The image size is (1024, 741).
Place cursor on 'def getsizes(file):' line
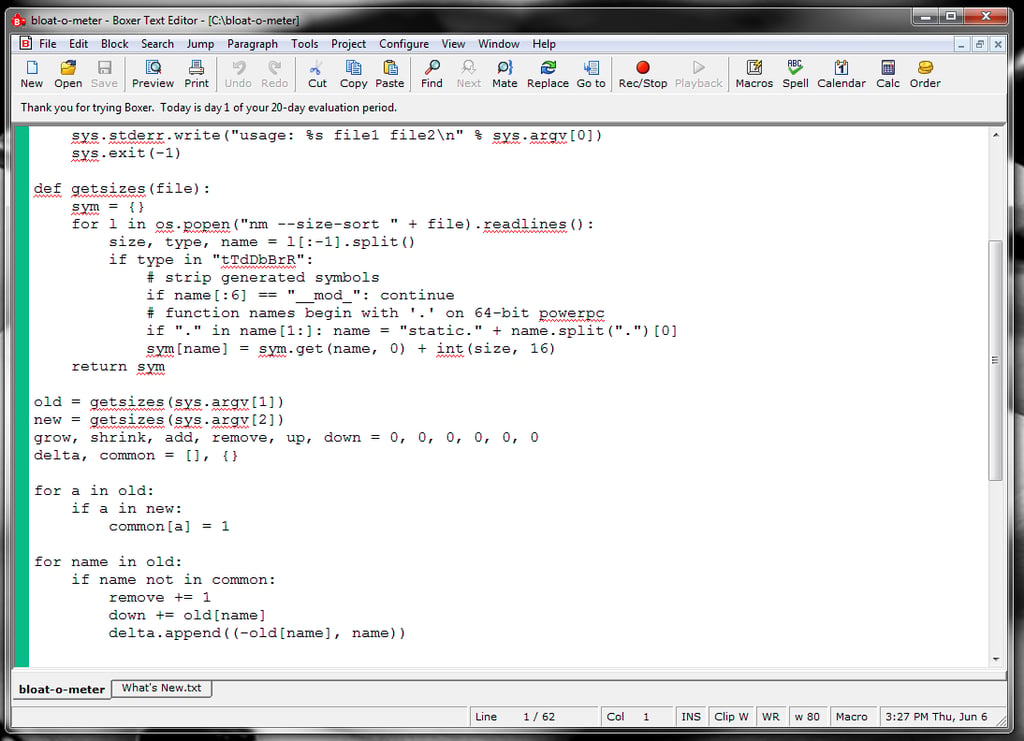coord(122,189)
